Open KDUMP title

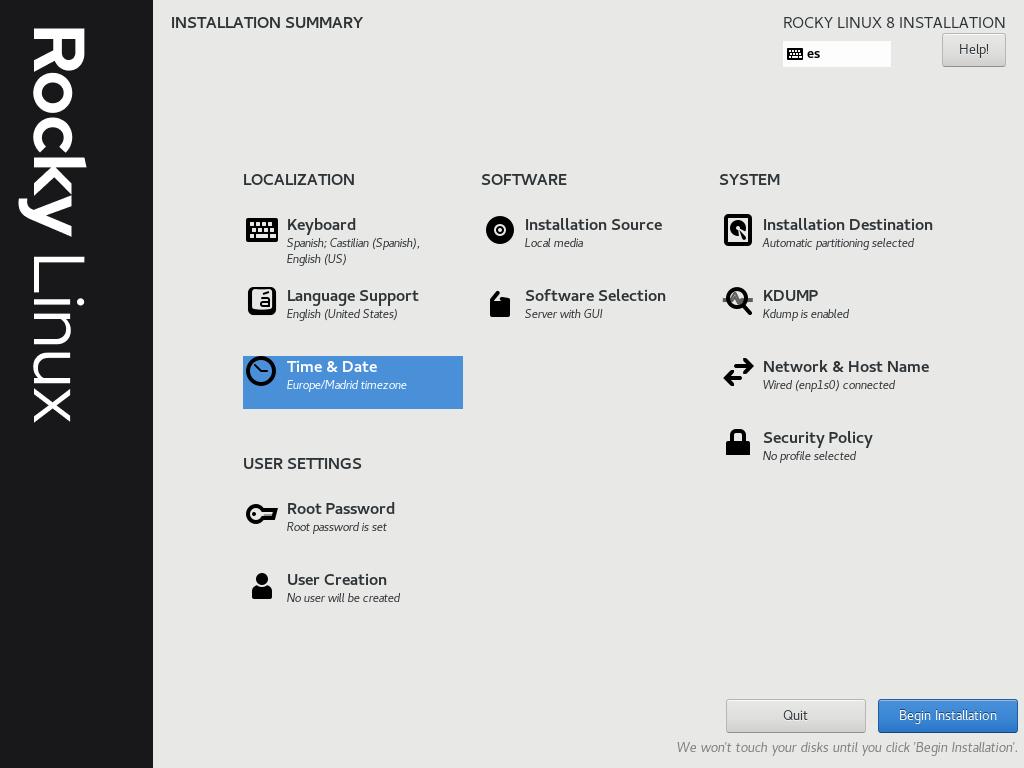(790, 296)
